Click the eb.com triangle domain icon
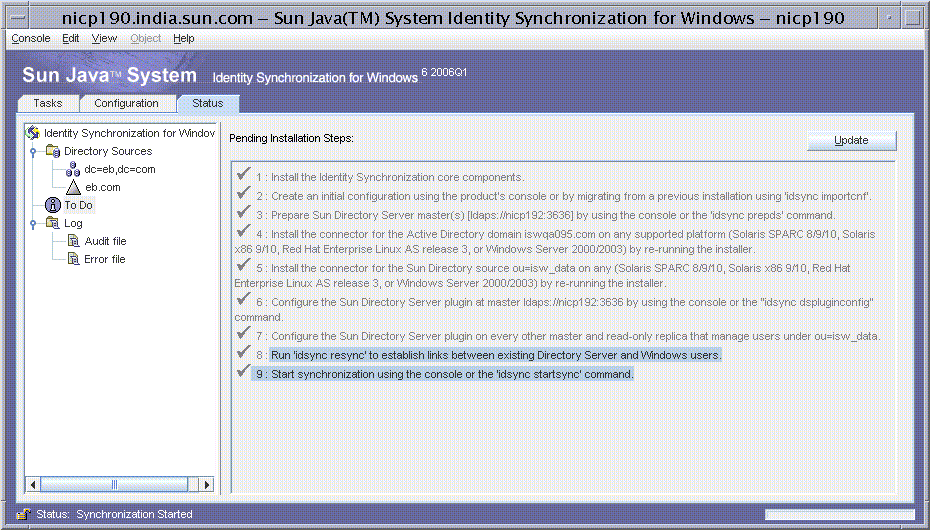The height and width of the screenshot is (530, 930). pyautogui.click(x=73, y=187)
